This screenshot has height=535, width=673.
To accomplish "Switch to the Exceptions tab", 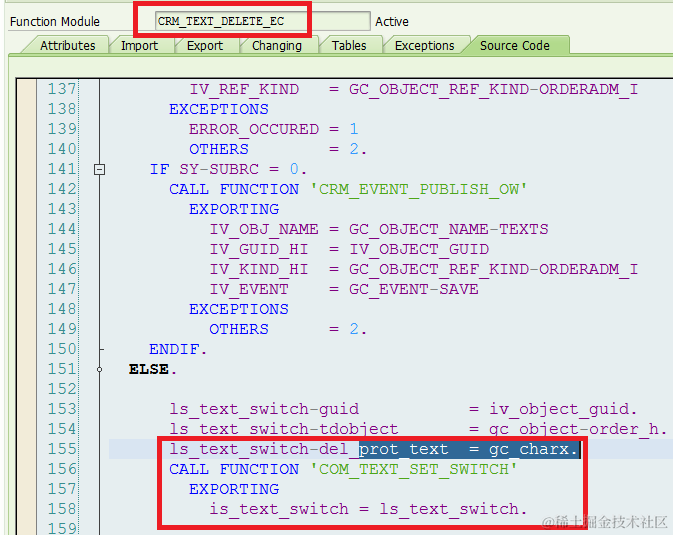I will point(424,46).
